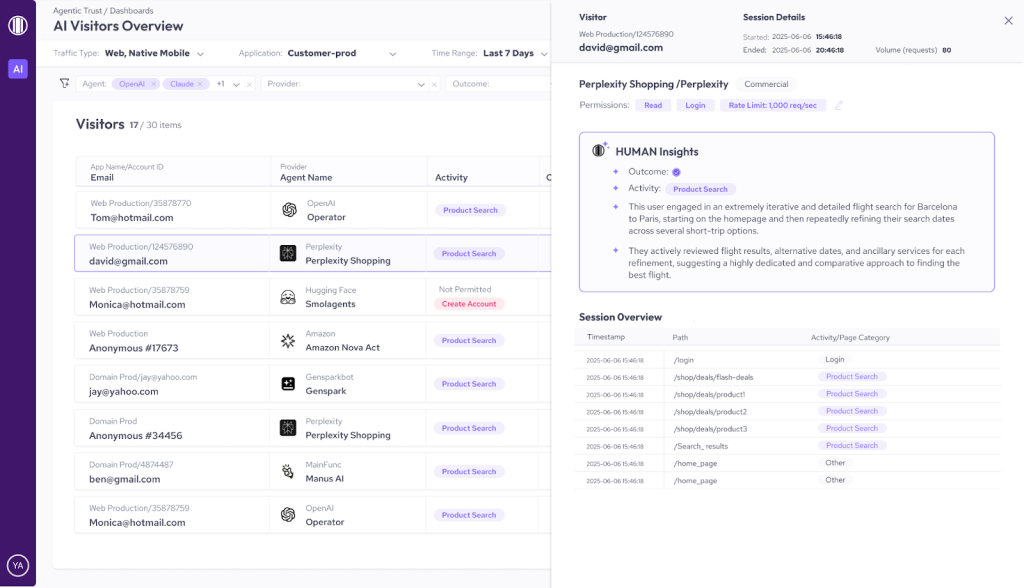Click the Manus AI agent icon
Screen dimensions: 1024x588
(288, 471)
